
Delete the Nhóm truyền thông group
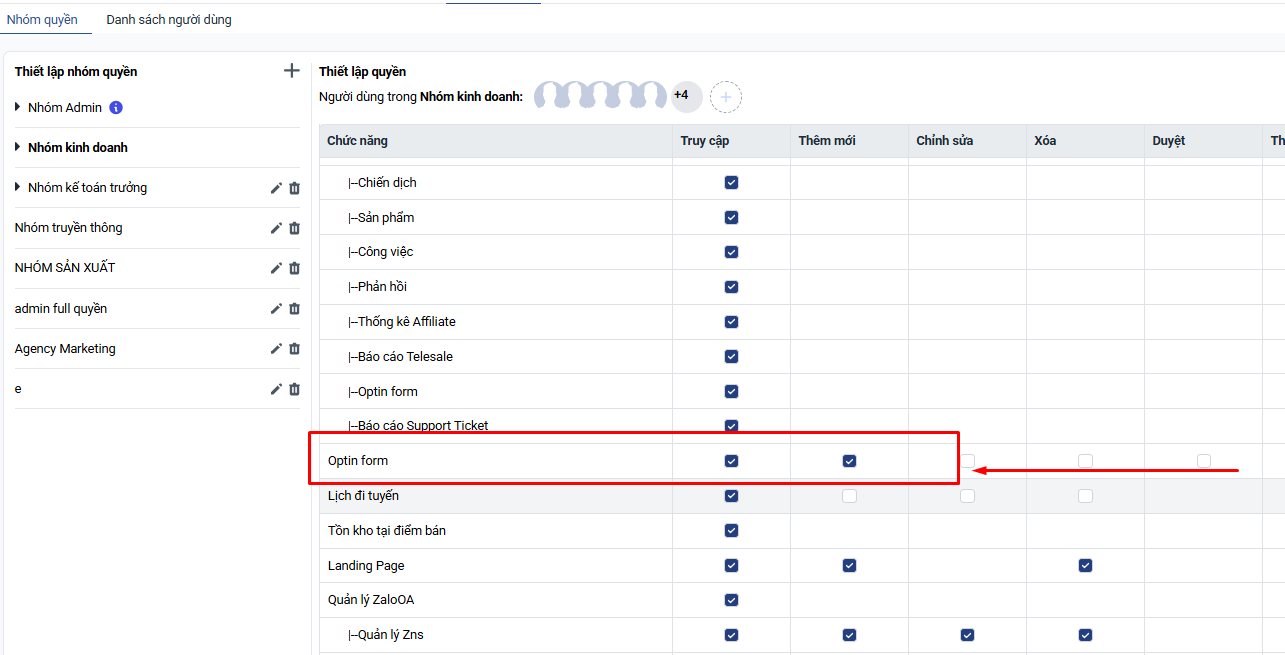[x=294, y=228]
